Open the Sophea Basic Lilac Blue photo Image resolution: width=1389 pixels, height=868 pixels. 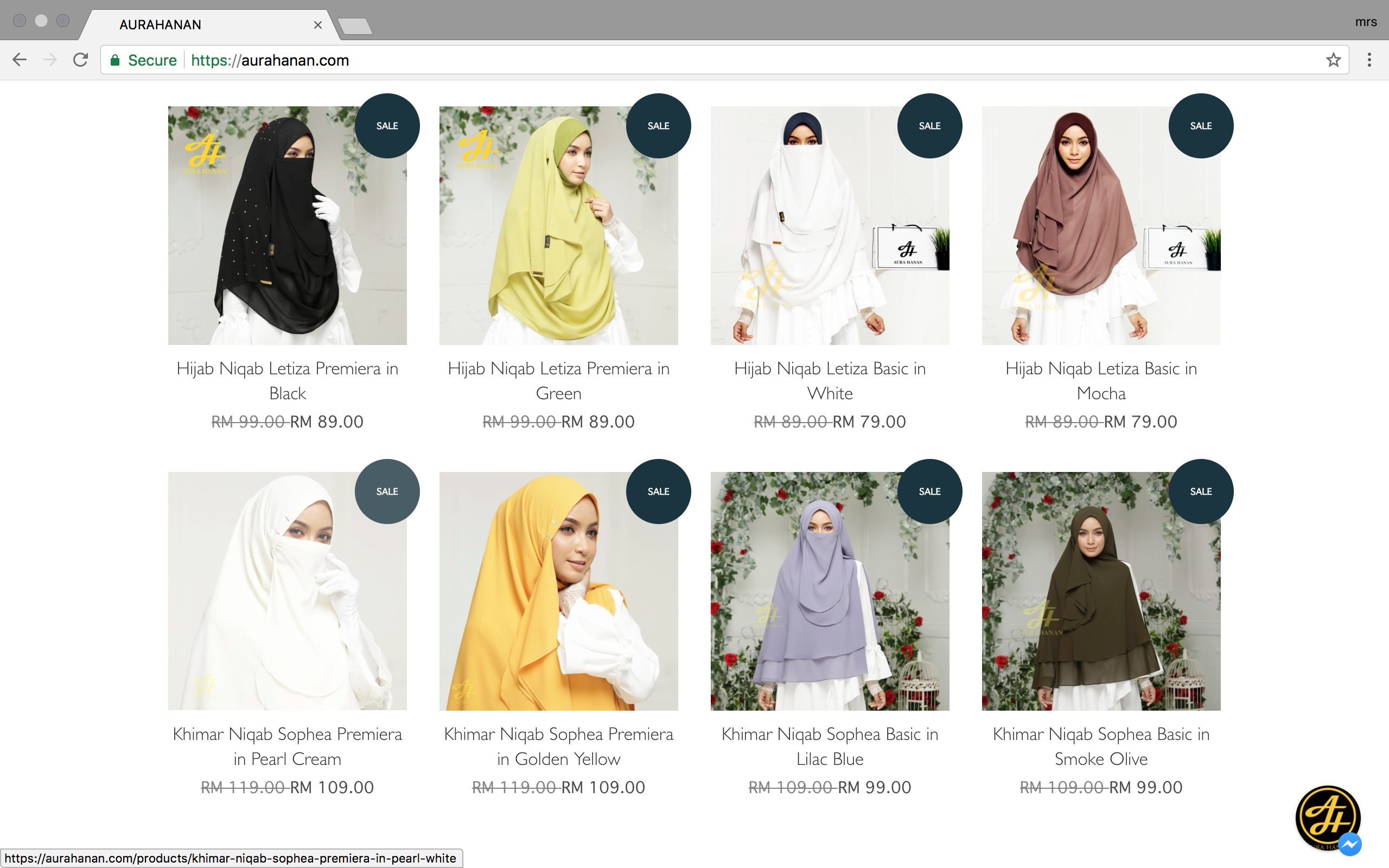click(830, 591)
